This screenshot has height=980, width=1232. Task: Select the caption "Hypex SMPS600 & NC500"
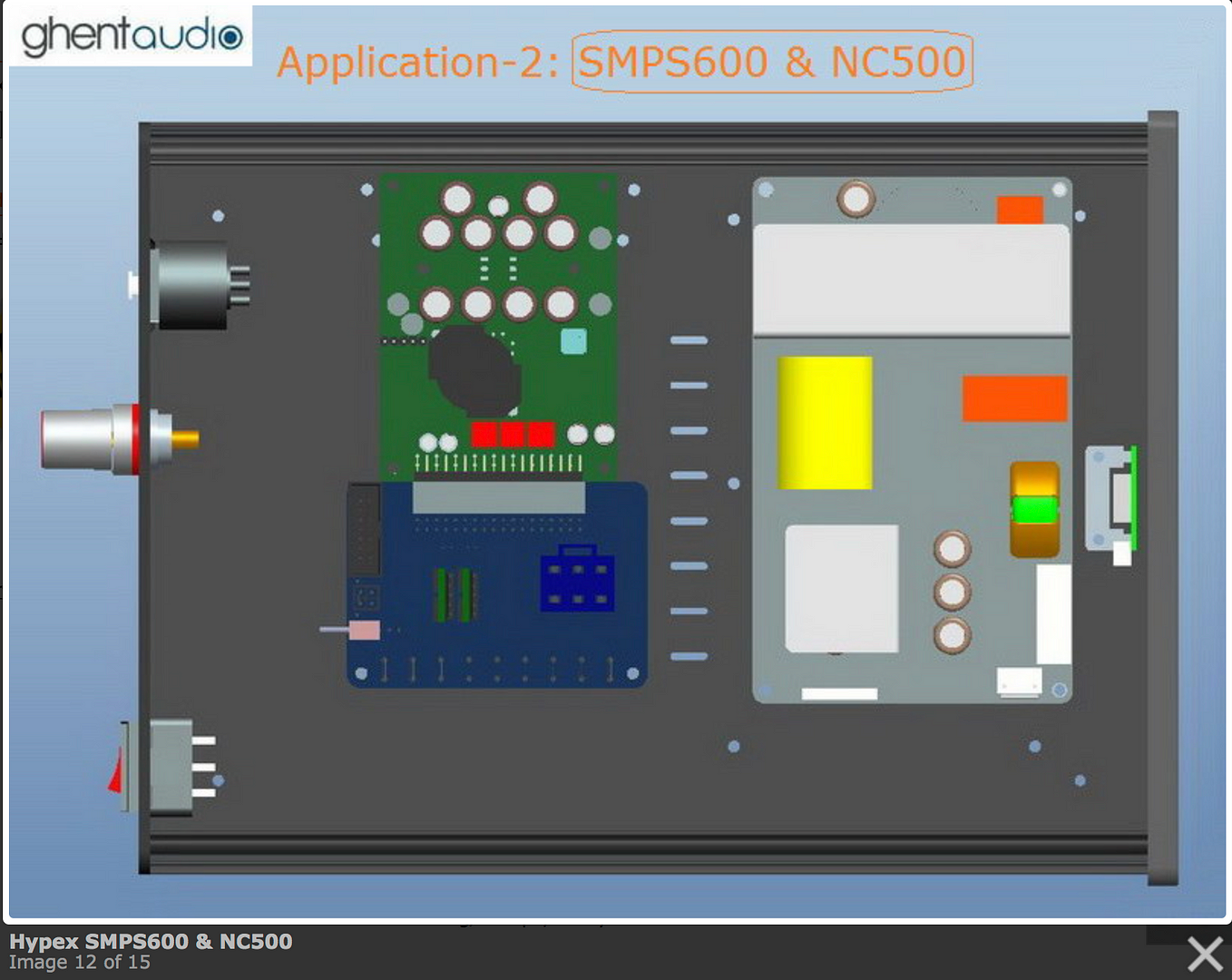tap(151, 941)
